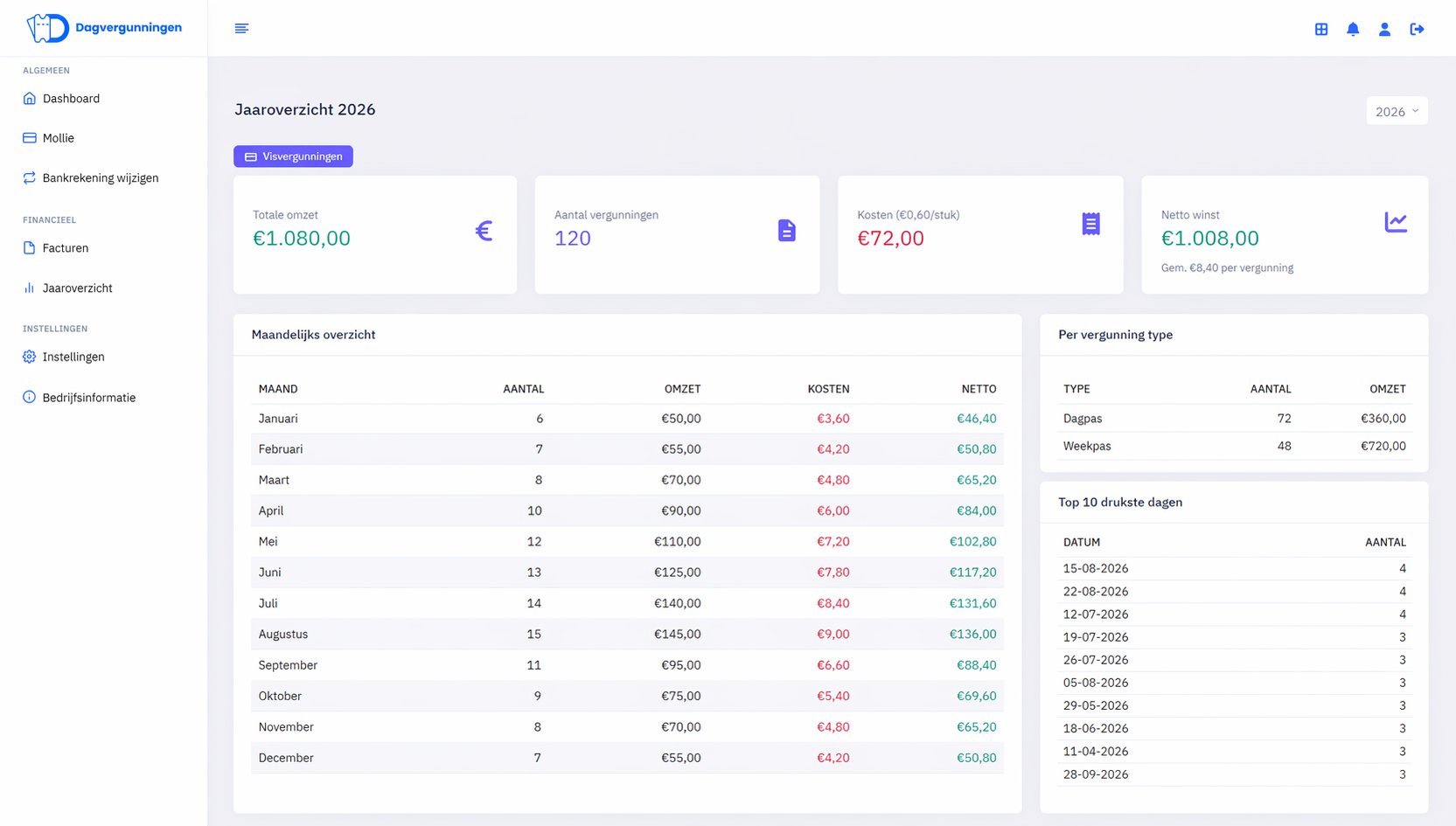Viewport: 1456px width, 826px height.
Task: Open notifications bell icon
Action: pyautogui.click(x=1353, y=29)
